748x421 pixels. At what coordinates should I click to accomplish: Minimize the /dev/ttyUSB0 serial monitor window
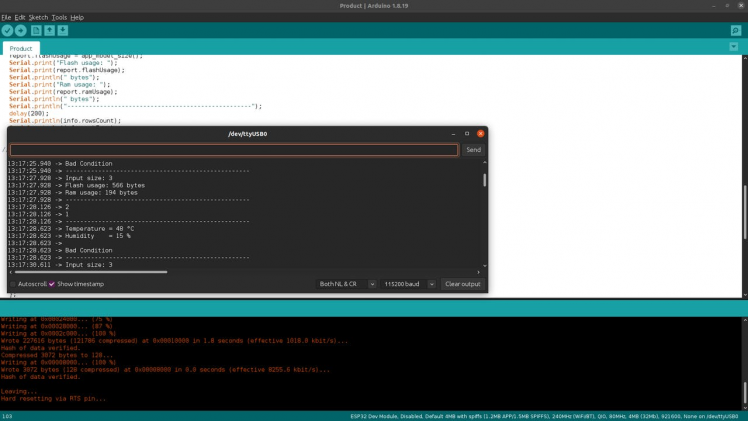(x=454, y=133)
